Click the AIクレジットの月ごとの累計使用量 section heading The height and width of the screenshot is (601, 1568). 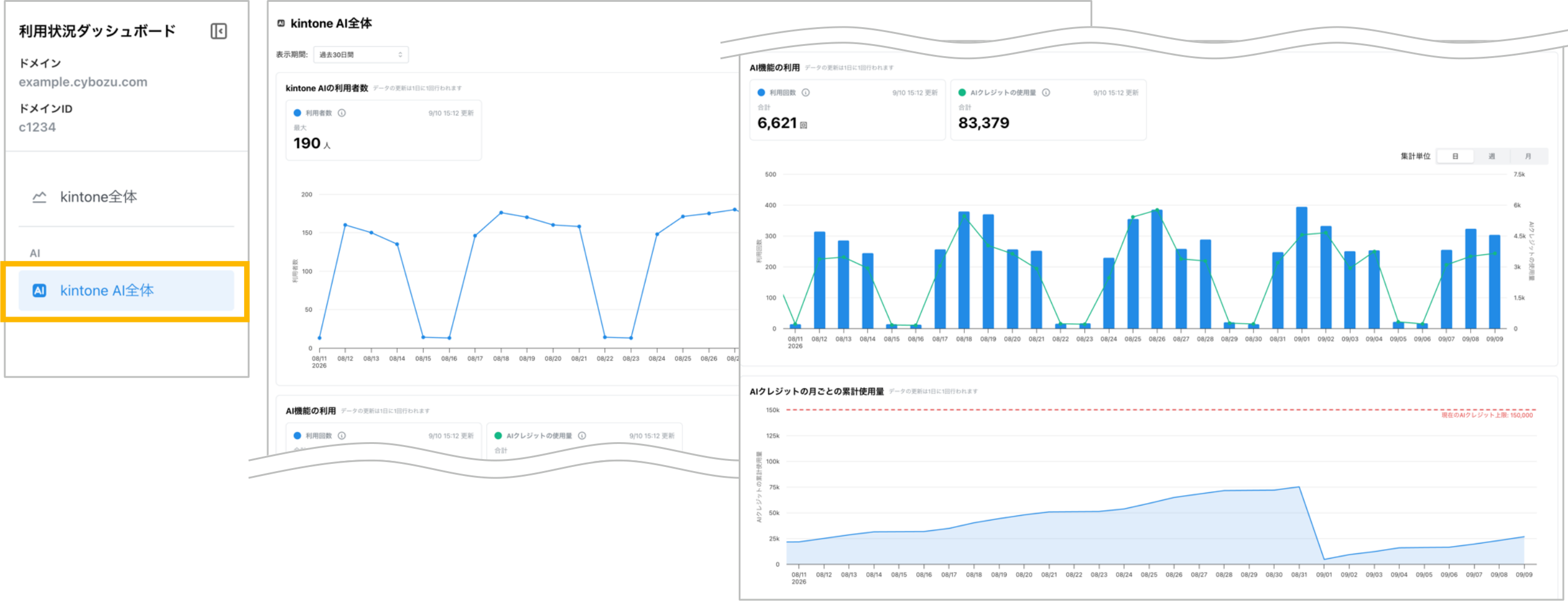point(816,392)
